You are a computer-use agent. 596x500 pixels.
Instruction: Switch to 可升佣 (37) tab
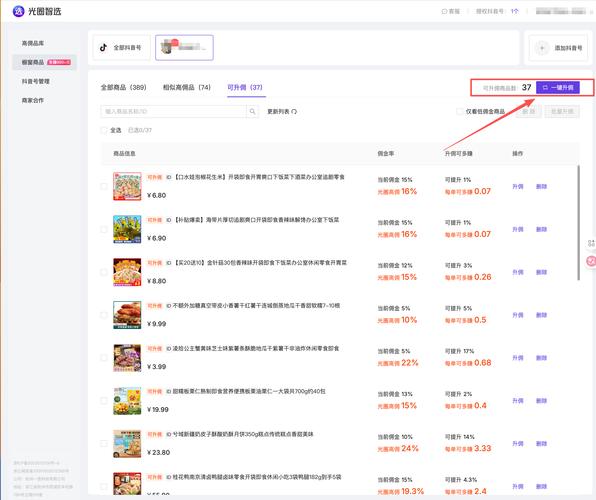point(245,87)
